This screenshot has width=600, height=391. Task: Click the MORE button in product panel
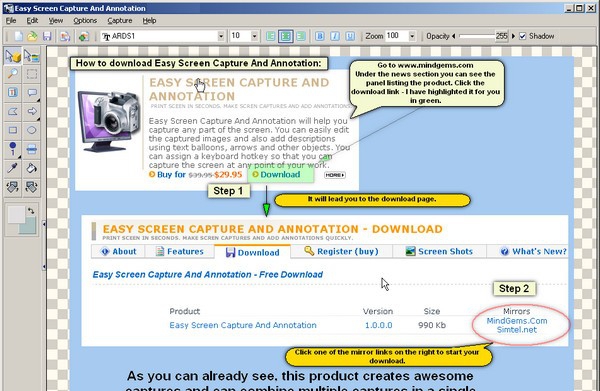click(335, 175)
